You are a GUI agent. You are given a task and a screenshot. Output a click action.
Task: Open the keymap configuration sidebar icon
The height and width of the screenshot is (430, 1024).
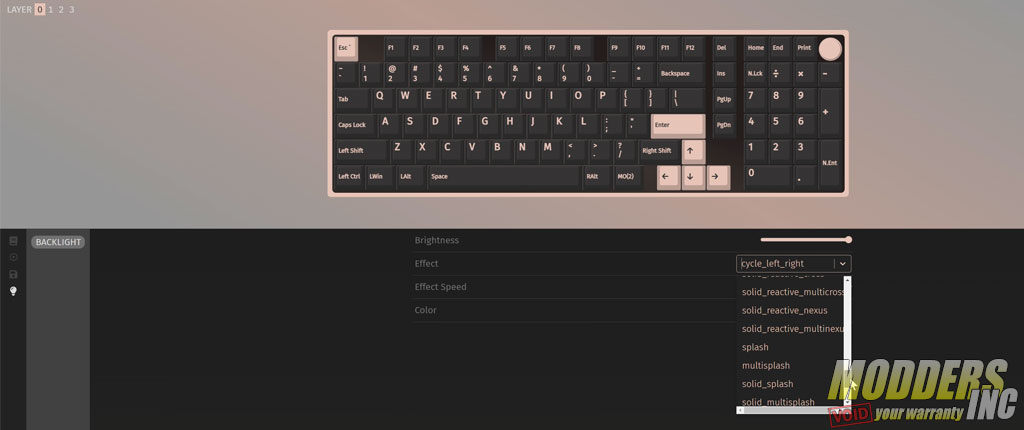coord(14,241)
